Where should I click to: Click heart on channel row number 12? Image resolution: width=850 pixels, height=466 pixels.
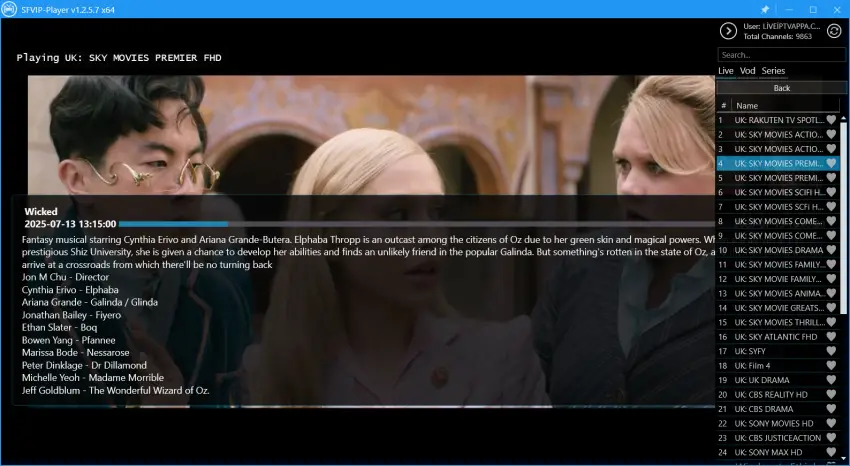pyautogui.click(x=831, y=279)
